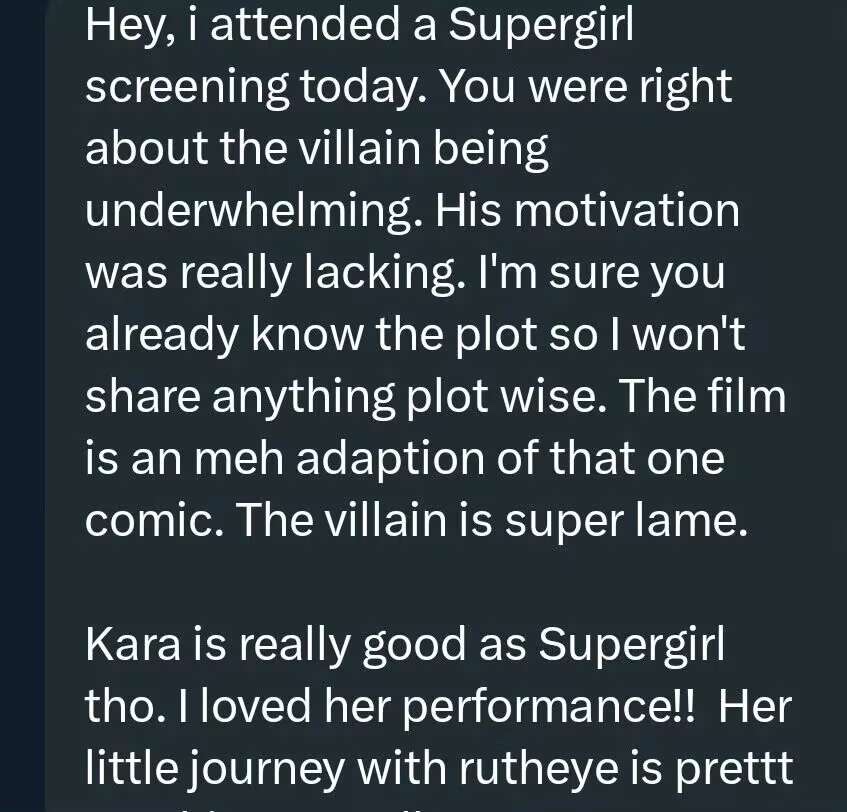Screen dimensions: 847x812
Task: Click the phrase "little journey"
Action: click(x=216, y=769)
